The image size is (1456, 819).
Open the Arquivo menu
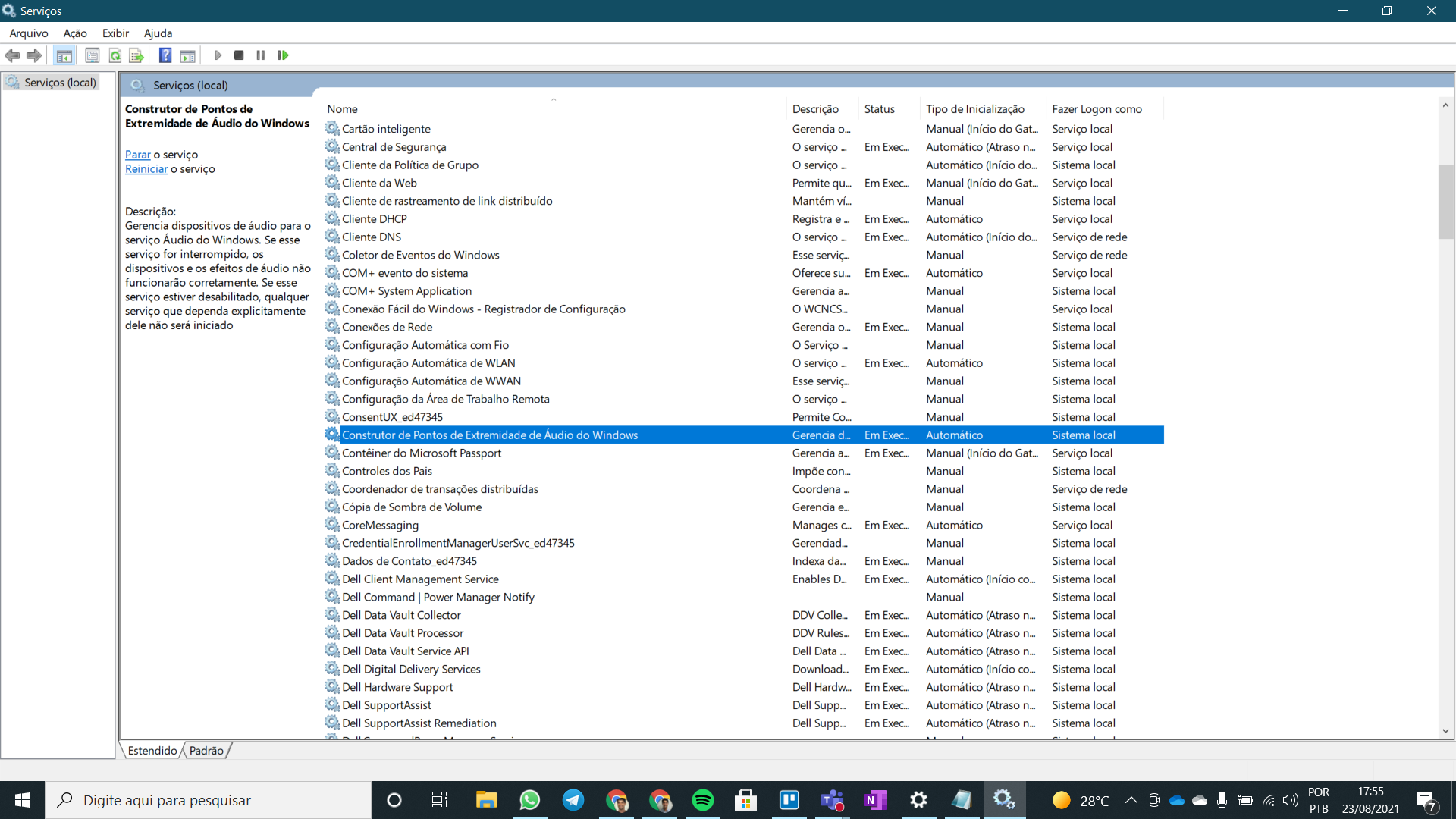28,33
